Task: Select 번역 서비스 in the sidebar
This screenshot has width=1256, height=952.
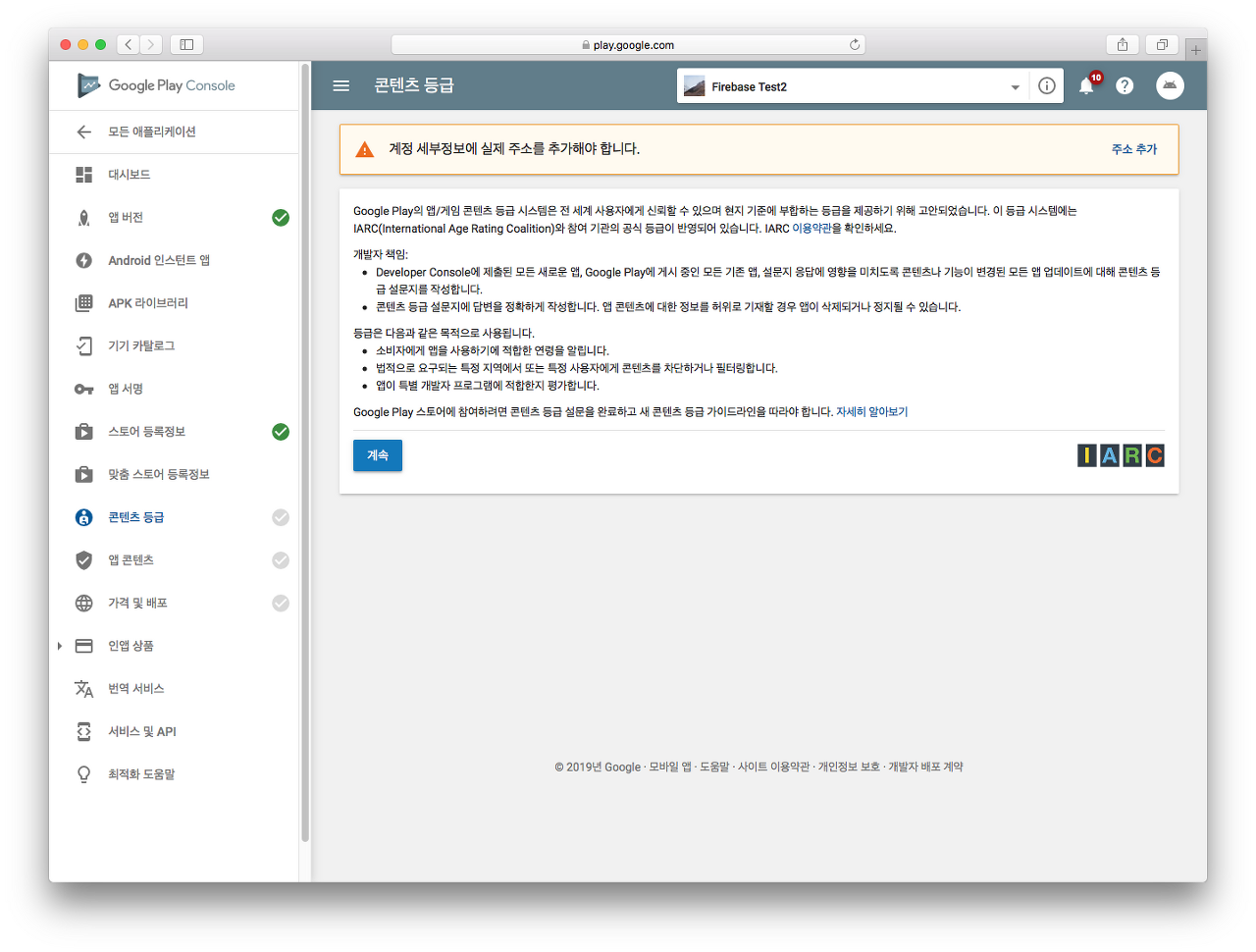Action: (136, 689)
